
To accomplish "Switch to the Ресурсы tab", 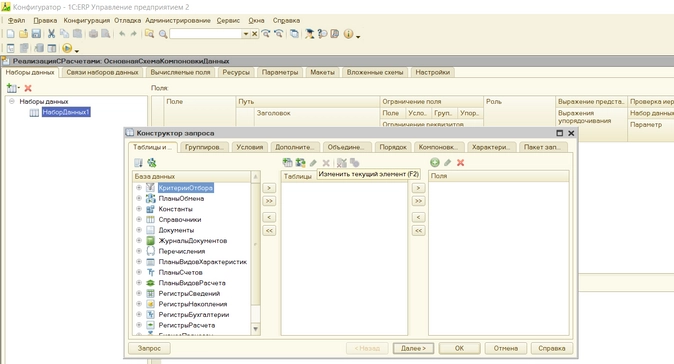I will [236, 72].
